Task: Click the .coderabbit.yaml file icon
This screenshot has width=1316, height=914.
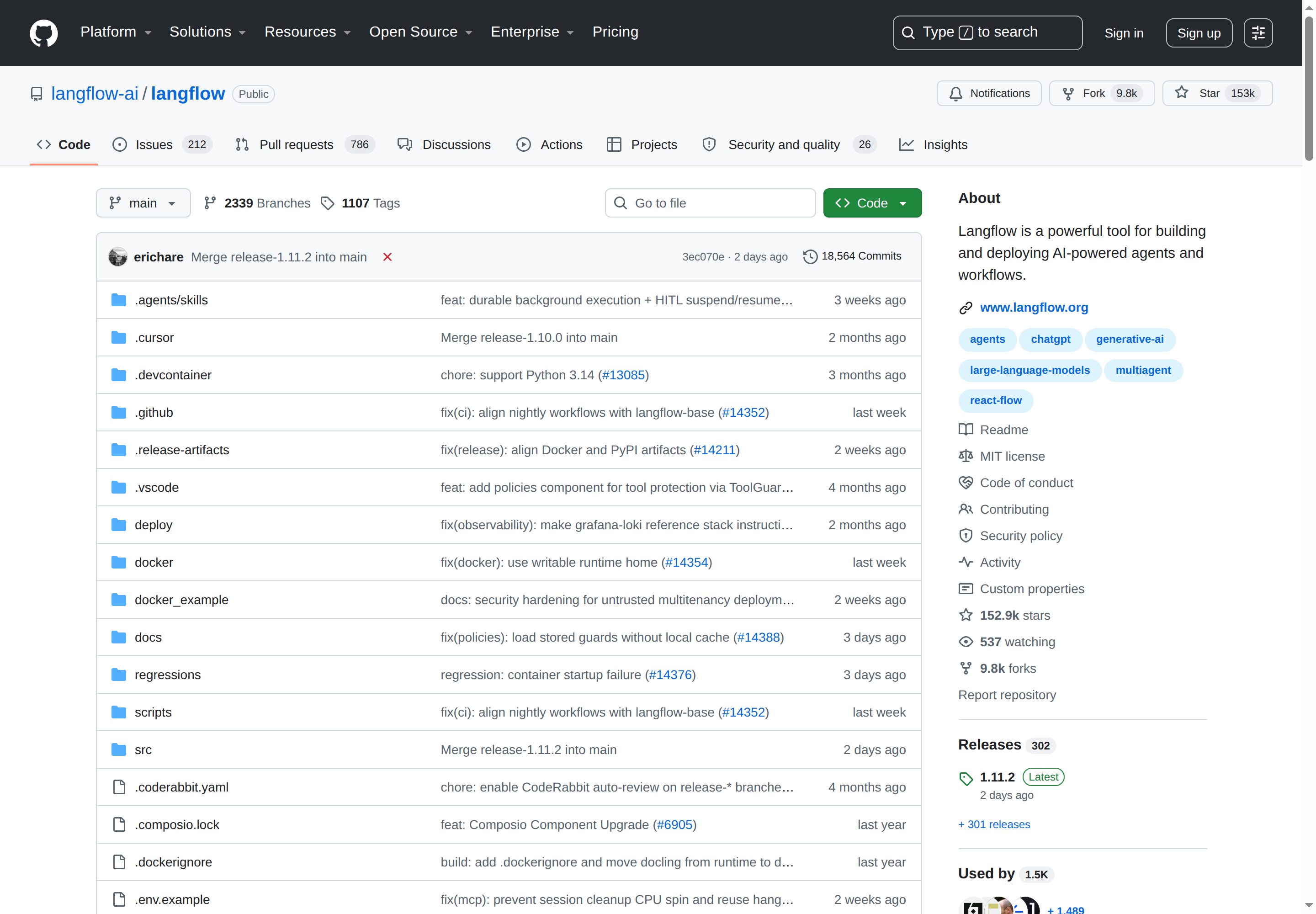Action: click(x=118, y=786)
